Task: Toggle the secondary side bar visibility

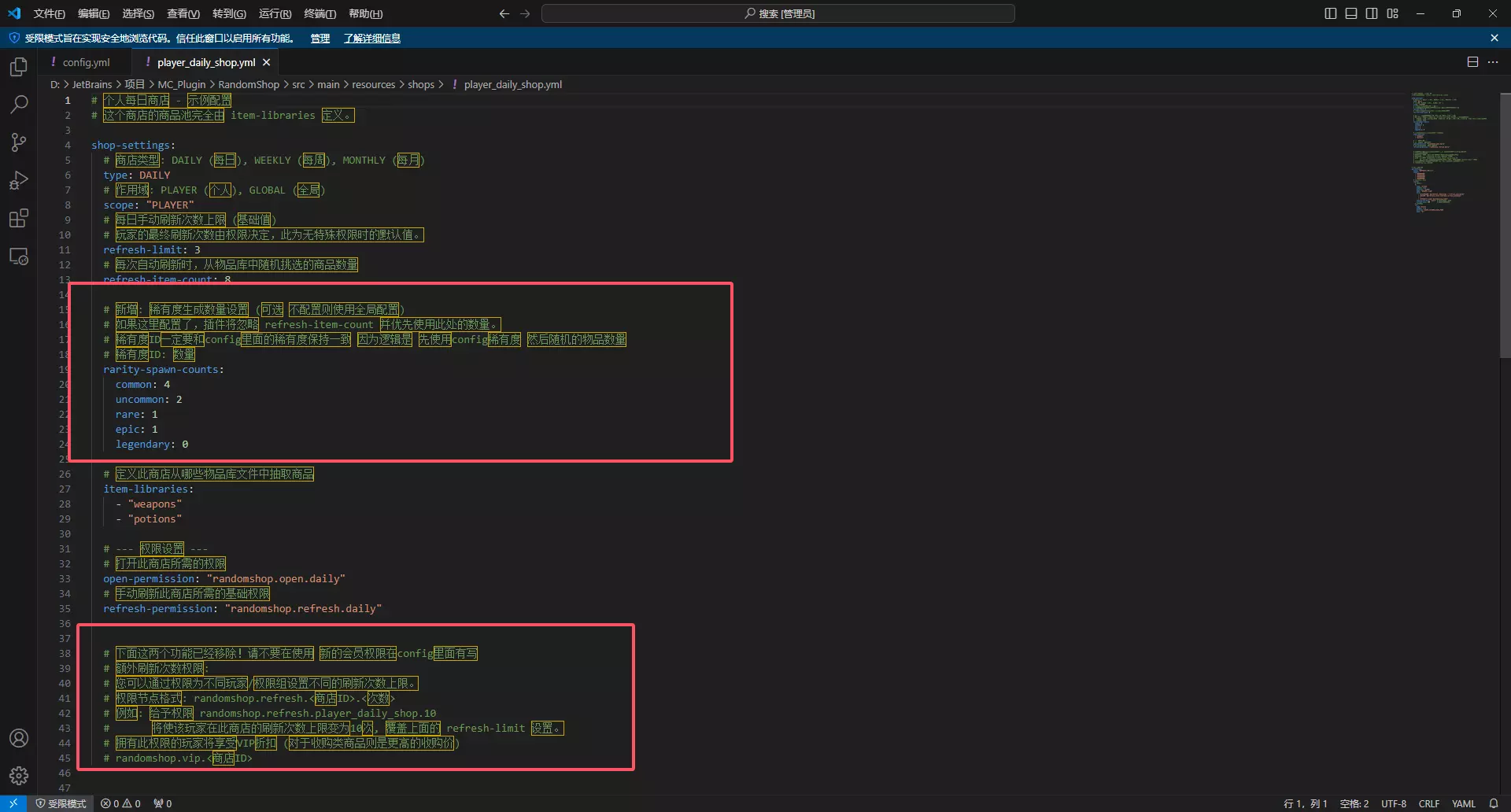Action: tap(1372, 13)
